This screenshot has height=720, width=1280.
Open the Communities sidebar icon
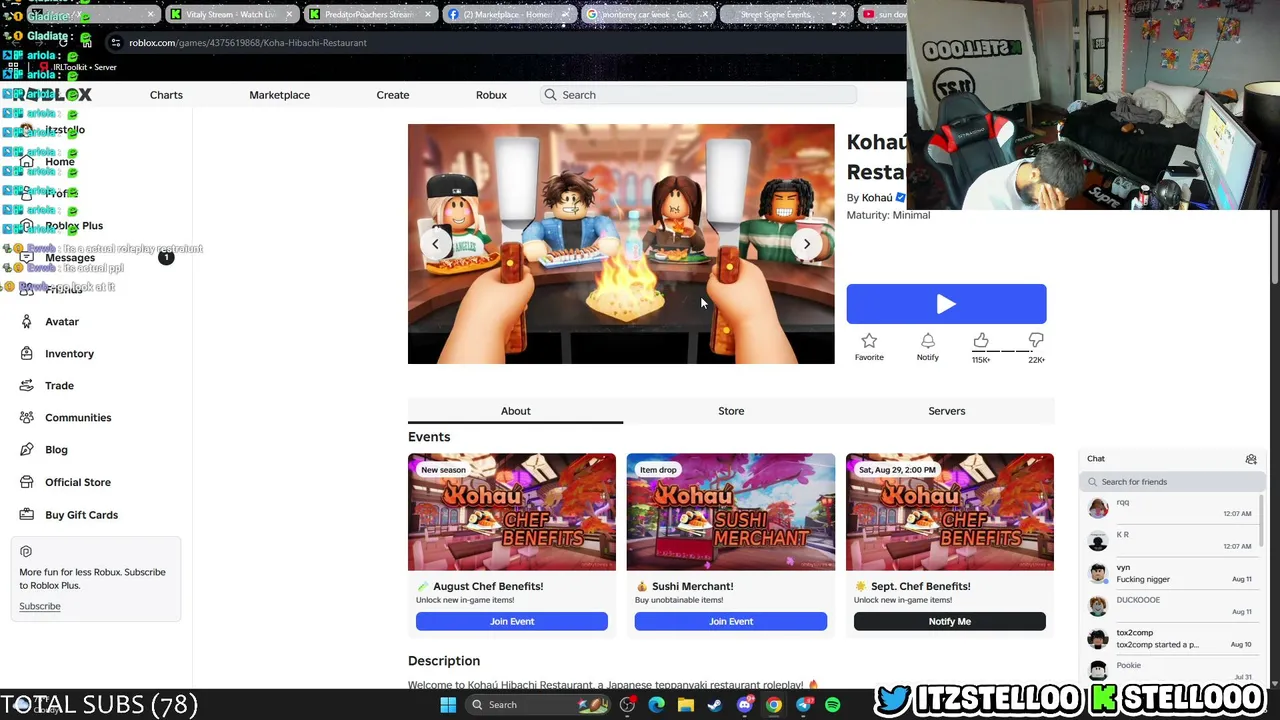27,417
